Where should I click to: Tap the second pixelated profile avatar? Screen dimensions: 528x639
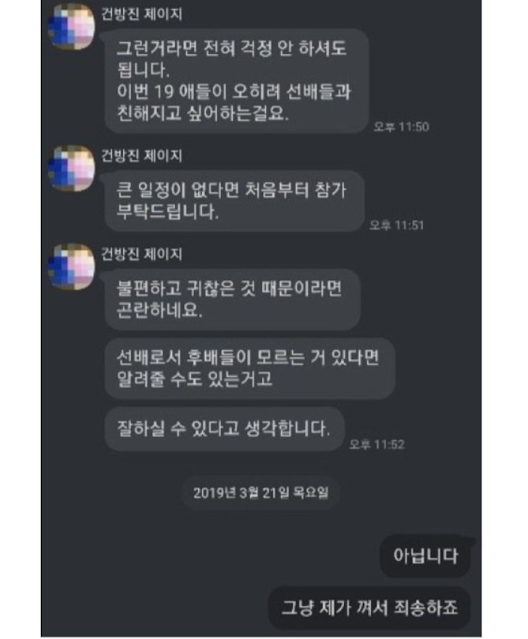point(72,168)
